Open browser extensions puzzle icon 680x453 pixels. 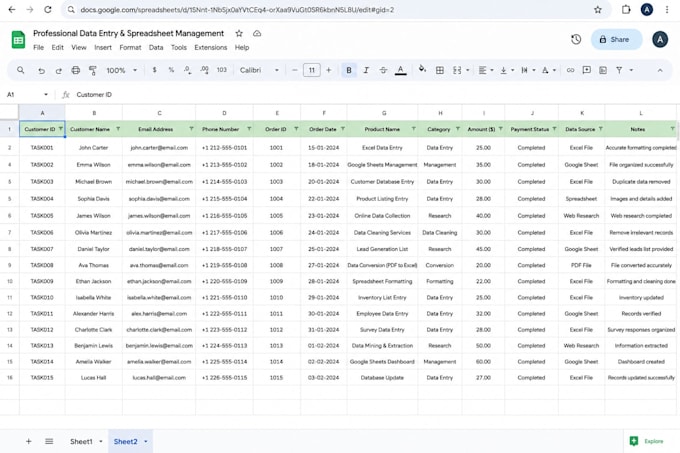coord(626,9)
